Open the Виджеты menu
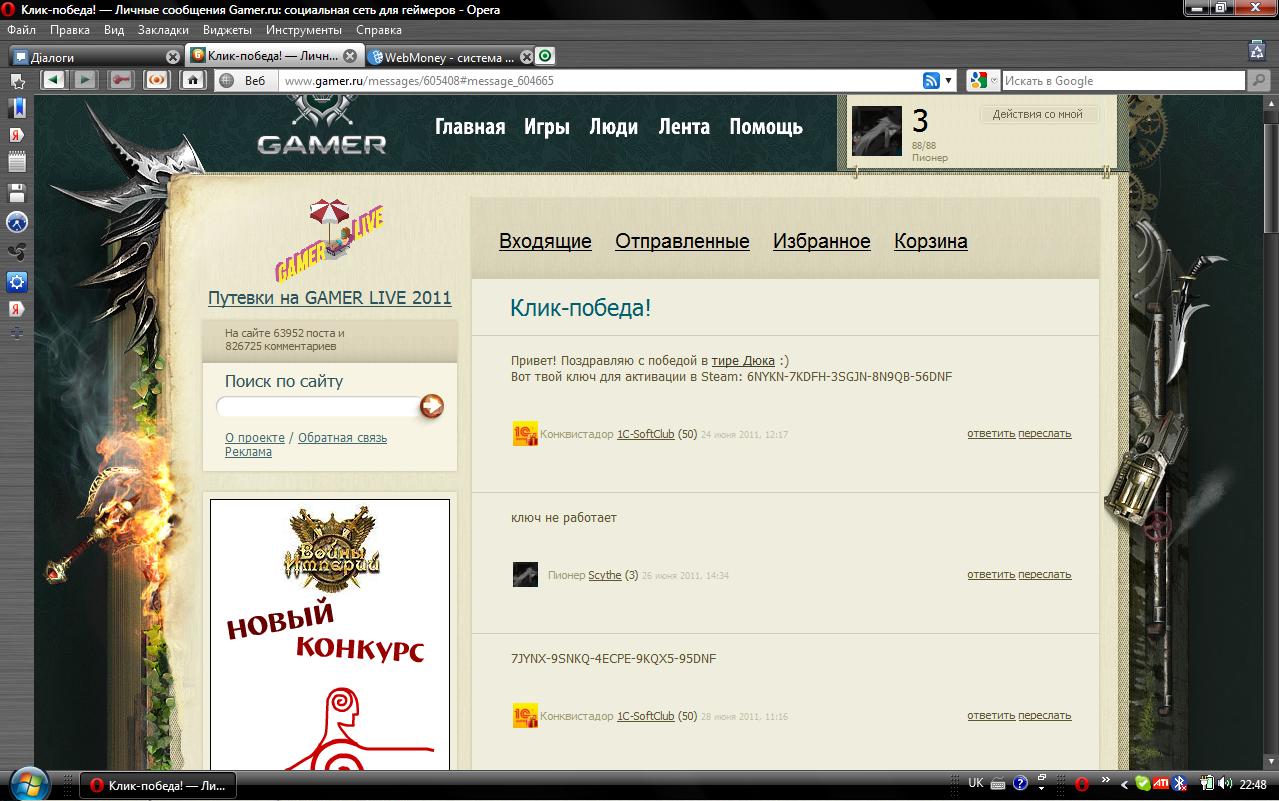 coord(227,30)
